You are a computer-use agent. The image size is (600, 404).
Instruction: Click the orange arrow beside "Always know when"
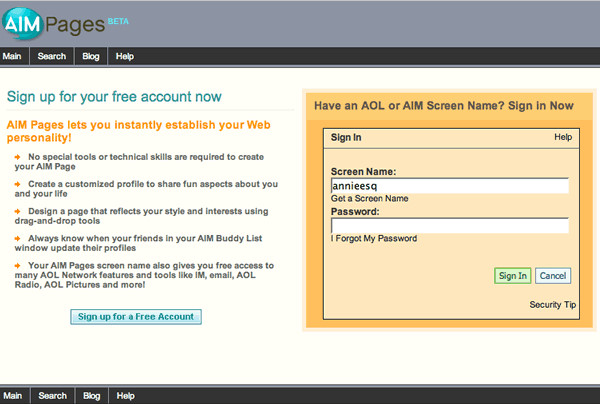18,238
